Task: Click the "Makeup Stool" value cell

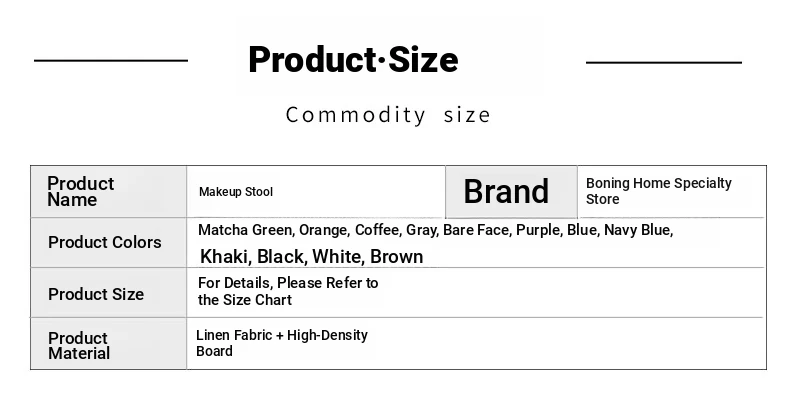Action: tap(235, 192)
